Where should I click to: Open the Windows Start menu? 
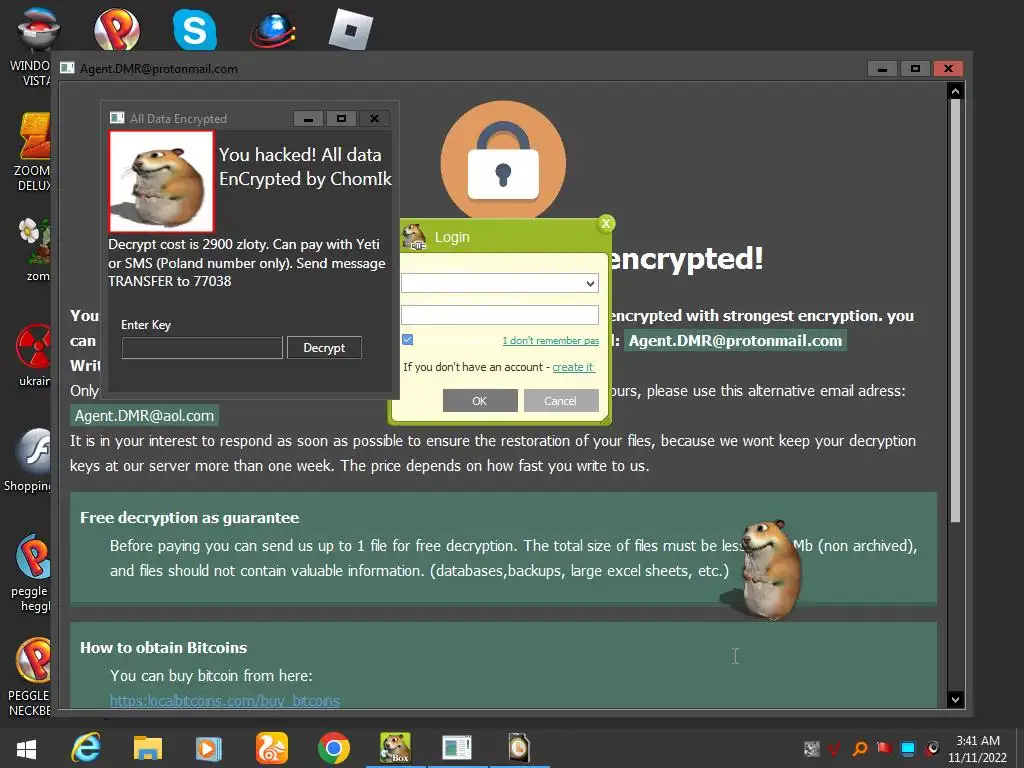point(26,748)
